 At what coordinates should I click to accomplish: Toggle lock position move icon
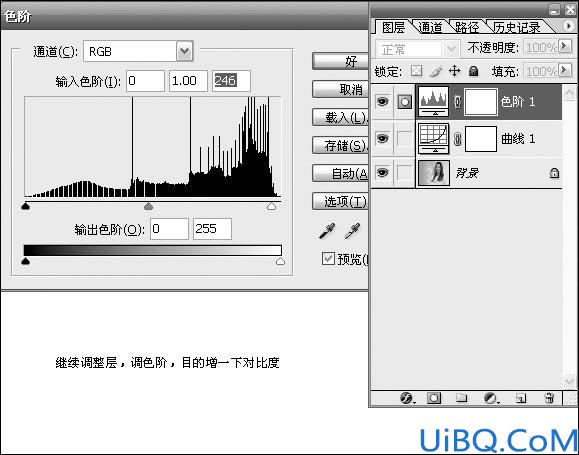(x=454, y=71)
